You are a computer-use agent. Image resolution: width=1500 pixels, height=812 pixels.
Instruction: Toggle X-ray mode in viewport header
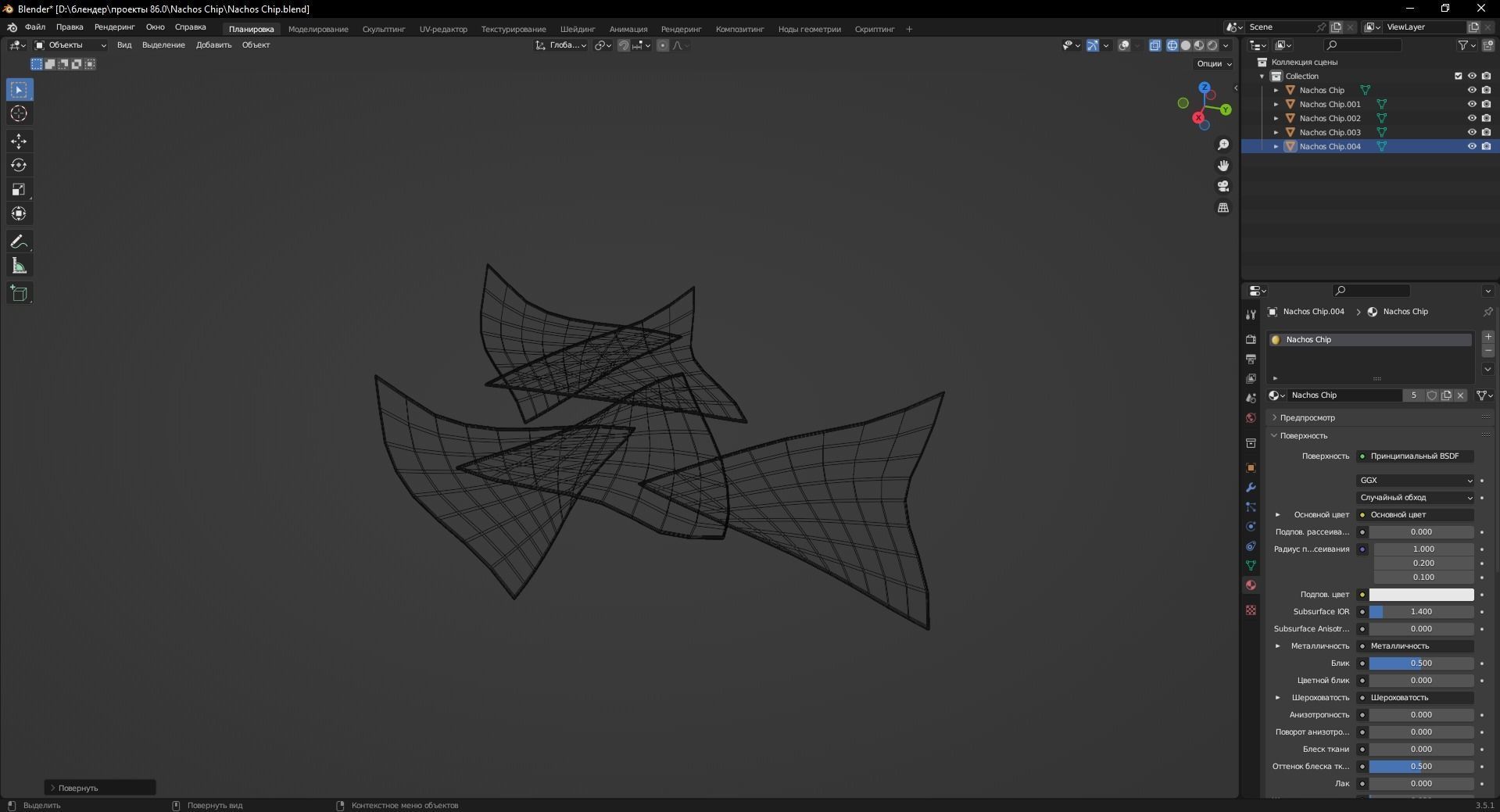(x=1155, y=45)
